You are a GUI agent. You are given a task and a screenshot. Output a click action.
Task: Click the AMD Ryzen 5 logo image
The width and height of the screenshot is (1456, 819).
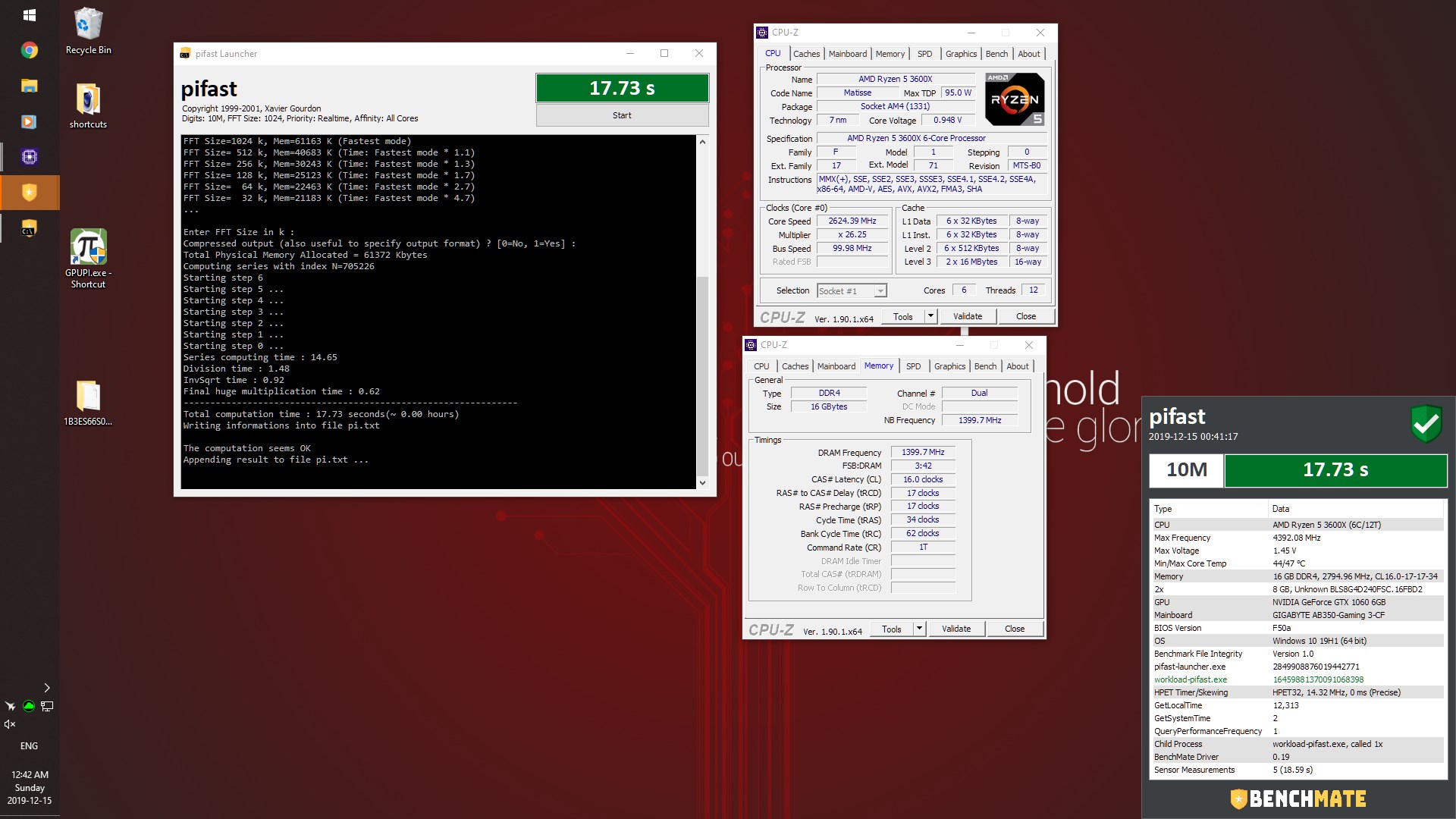tap(1015, 99)
